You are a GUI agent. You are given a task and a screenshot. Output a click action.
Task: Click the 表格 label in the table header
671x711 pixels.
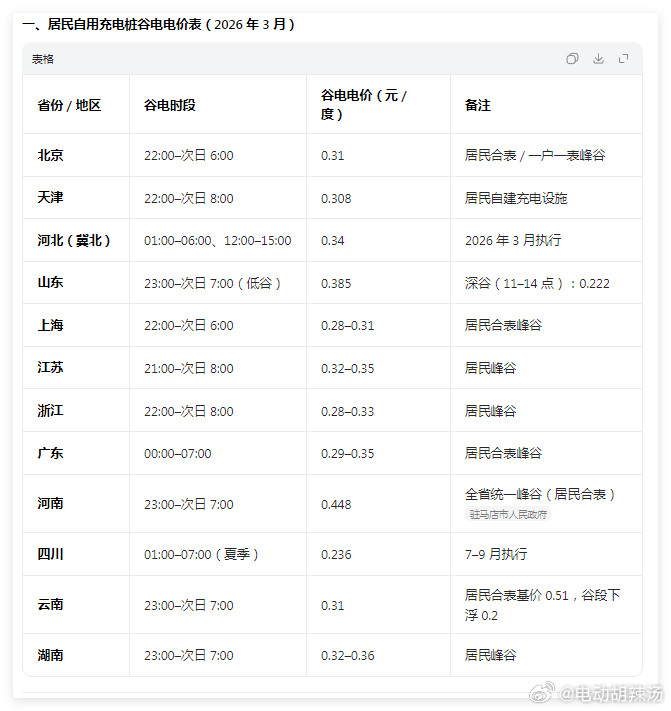coord(43,59)
